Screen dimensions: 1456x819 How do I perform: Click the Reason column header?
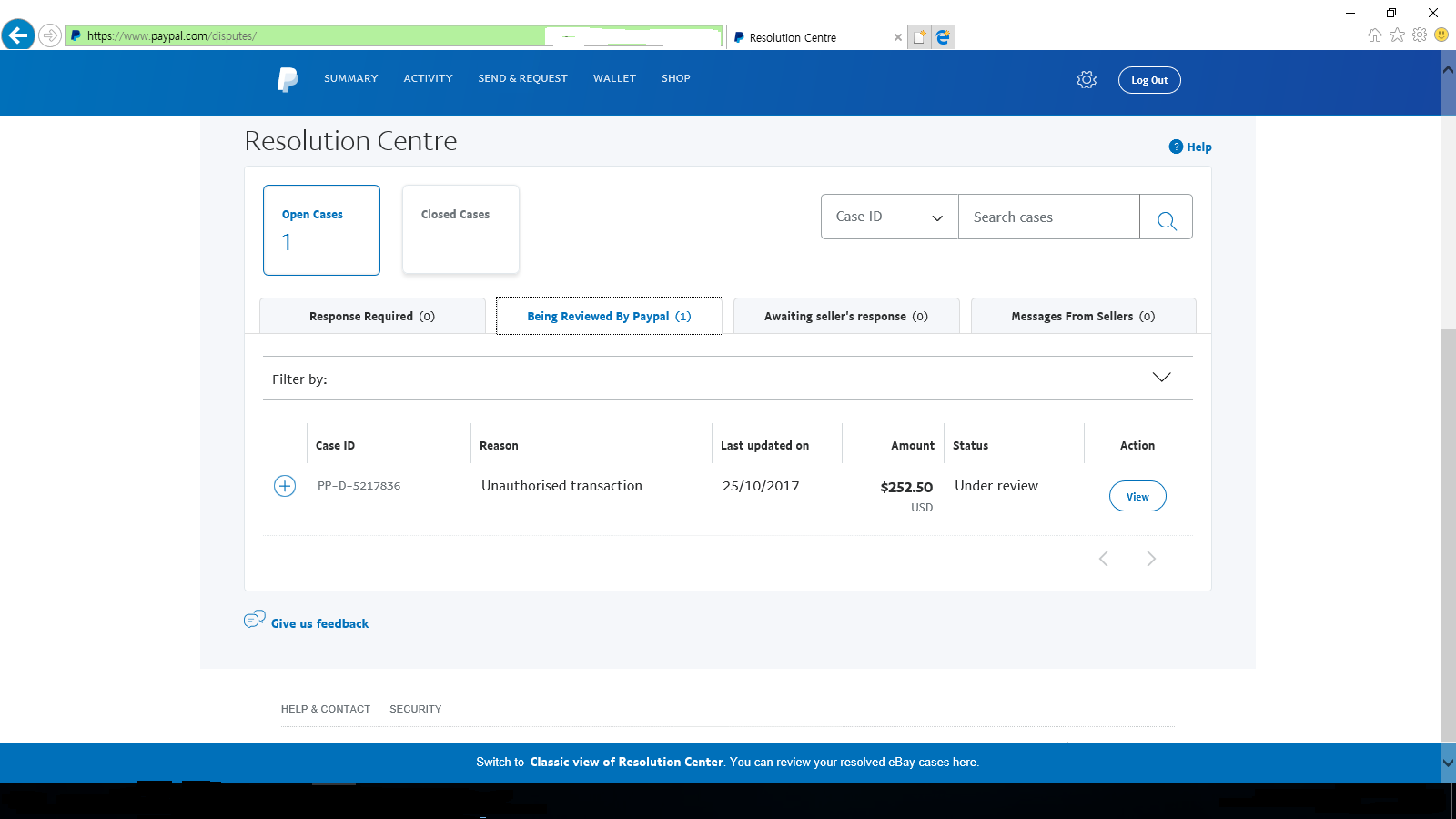coord(499,445)
